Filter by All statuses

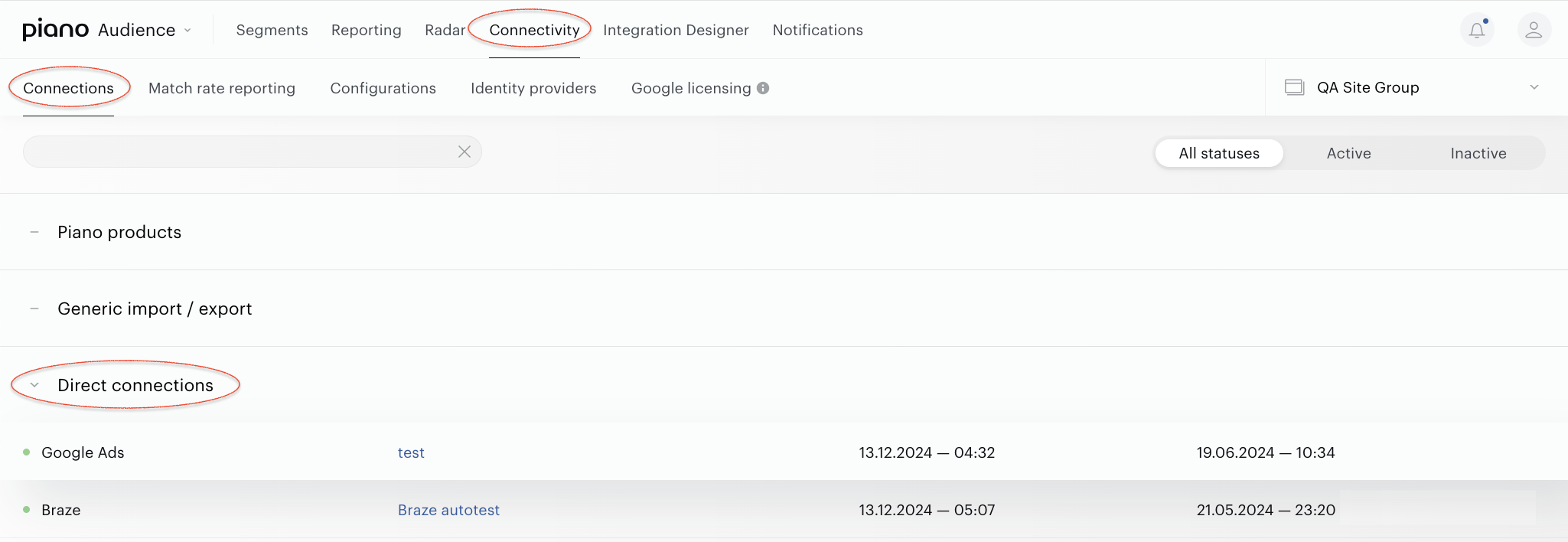click(x=1219, y=153)
